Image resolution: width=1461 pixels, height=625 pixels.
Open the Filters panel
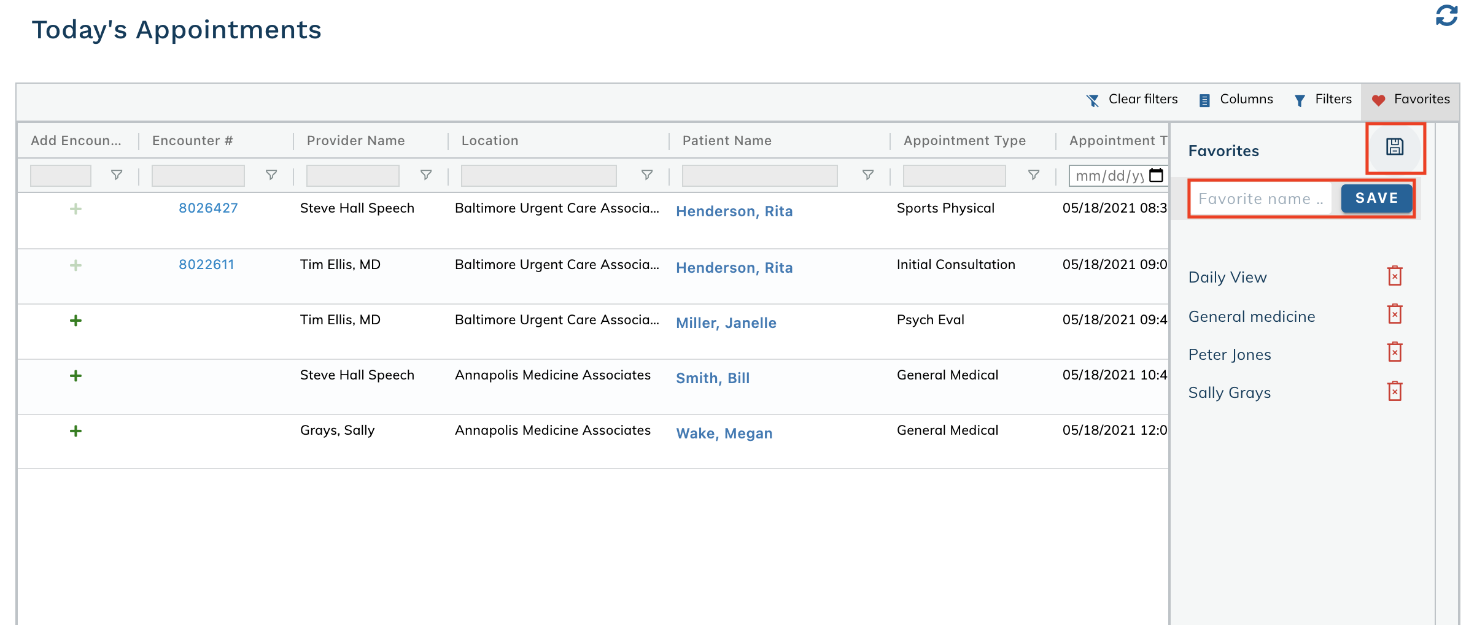1322,99
